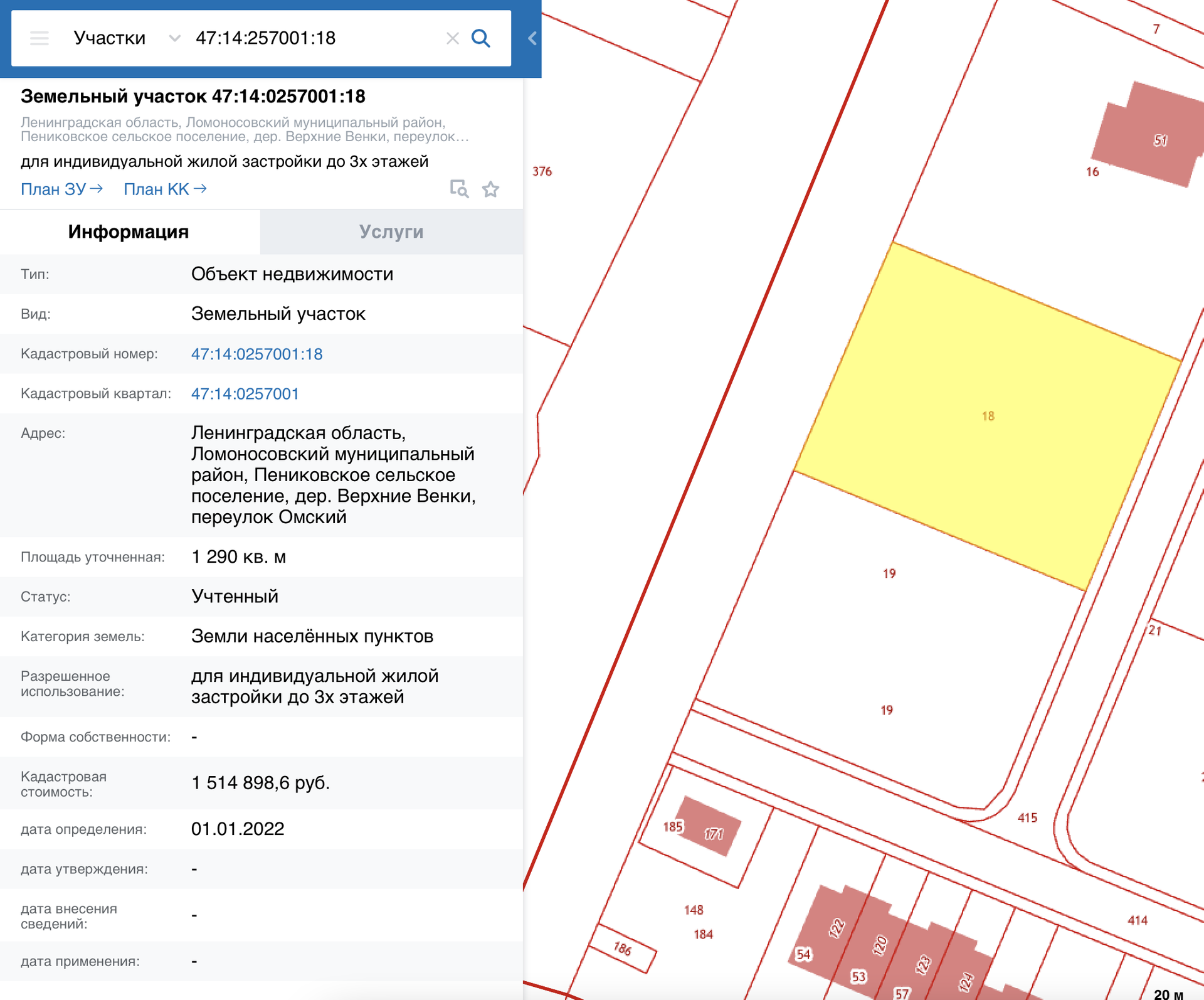Viewport: 1204px width, 1000px height.
Task: Clear the search field with X
Action: pyautogui.click(x=452, y=38)
